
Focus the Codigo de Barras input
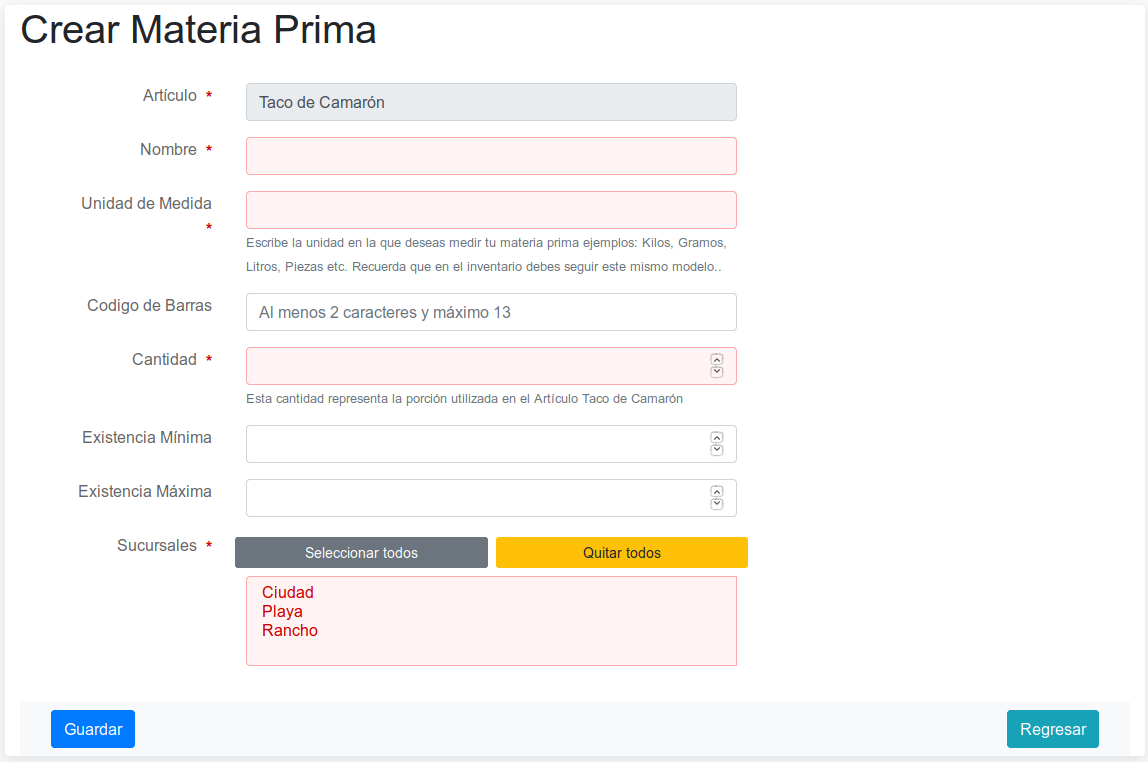(x=491, y=312)
